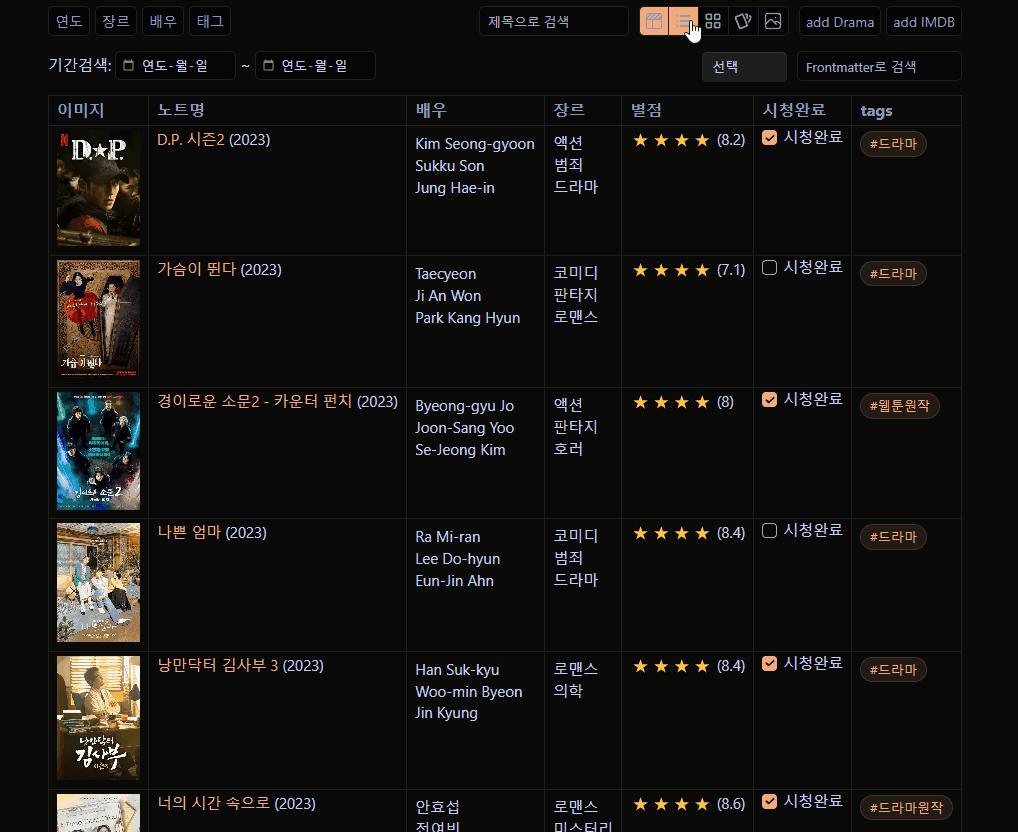Switch to the grid card view icon
The image size is (1018, 832).
[713, 21]
